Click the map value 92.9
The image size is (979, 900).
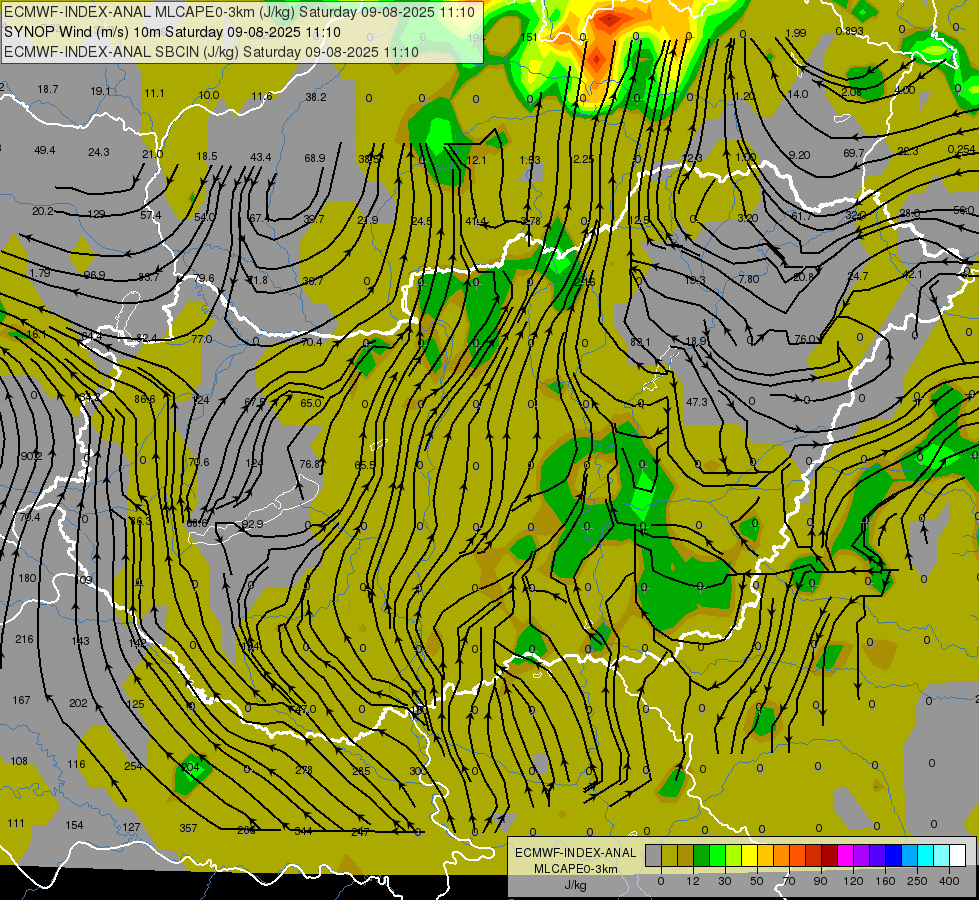tap(252, 523)
